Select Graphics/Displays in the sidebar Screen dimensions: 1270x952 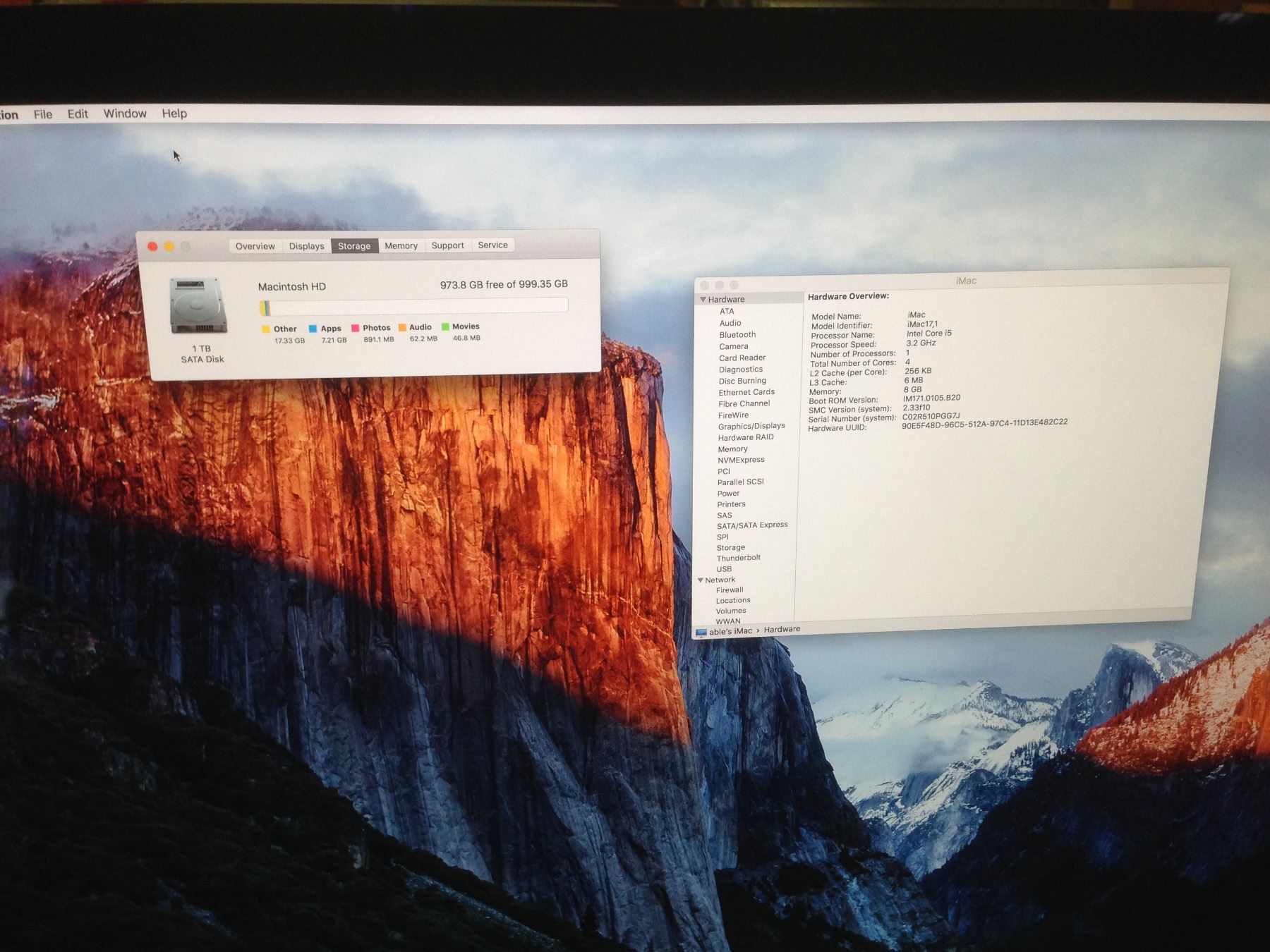pyautogui.click(x=751, y=426)
